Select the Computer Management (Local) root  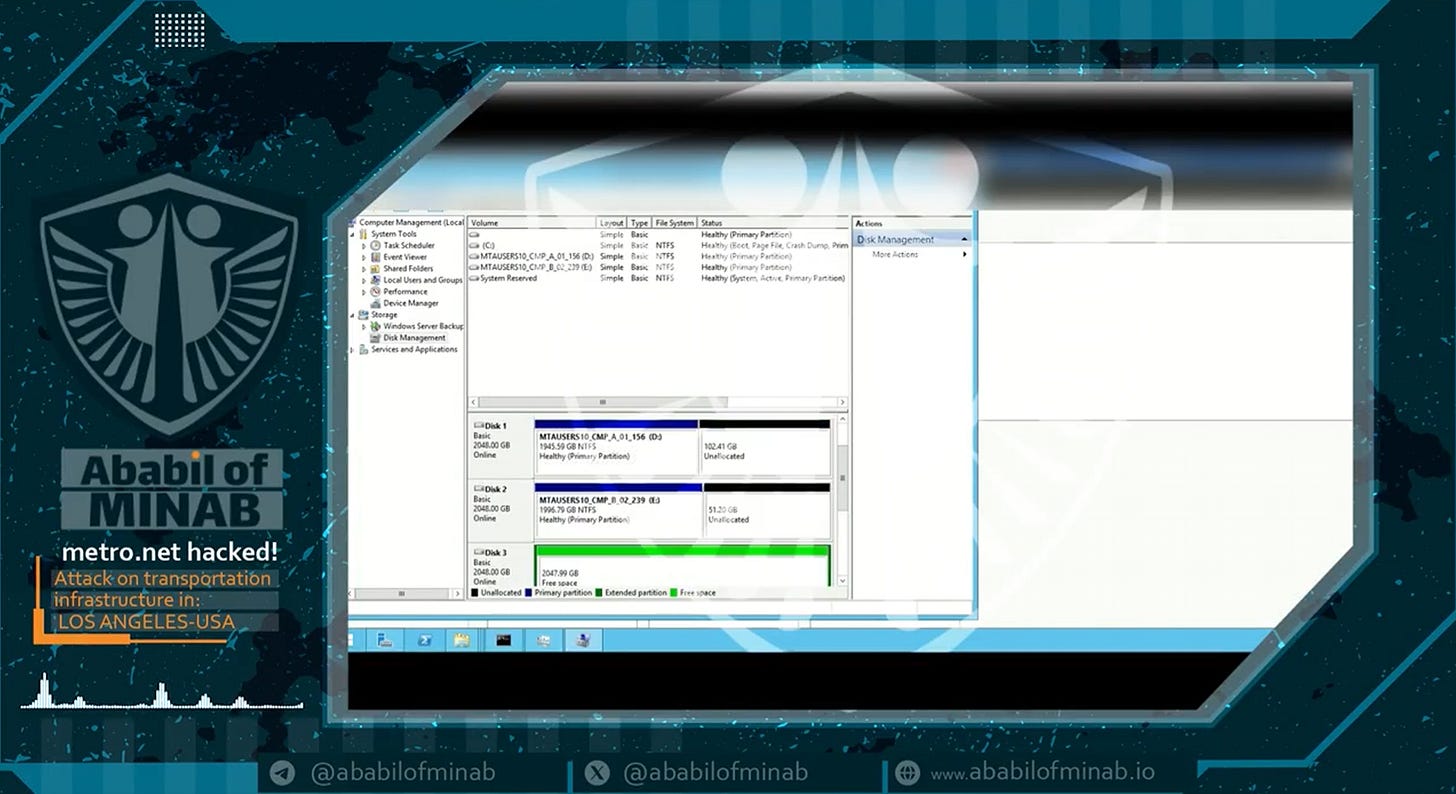click(411, 222)
